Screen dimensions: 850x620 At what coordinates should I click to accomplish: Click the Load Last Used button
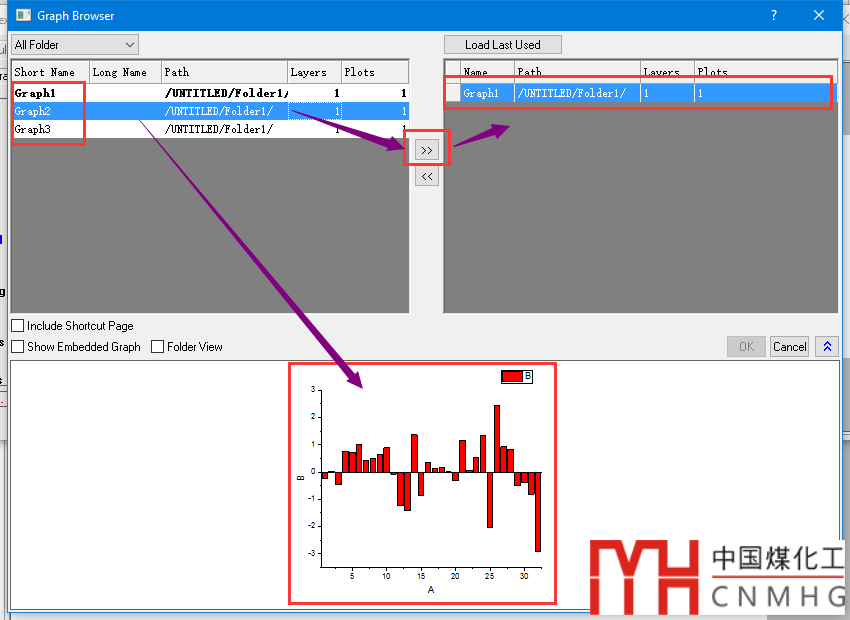coord(503,45)
